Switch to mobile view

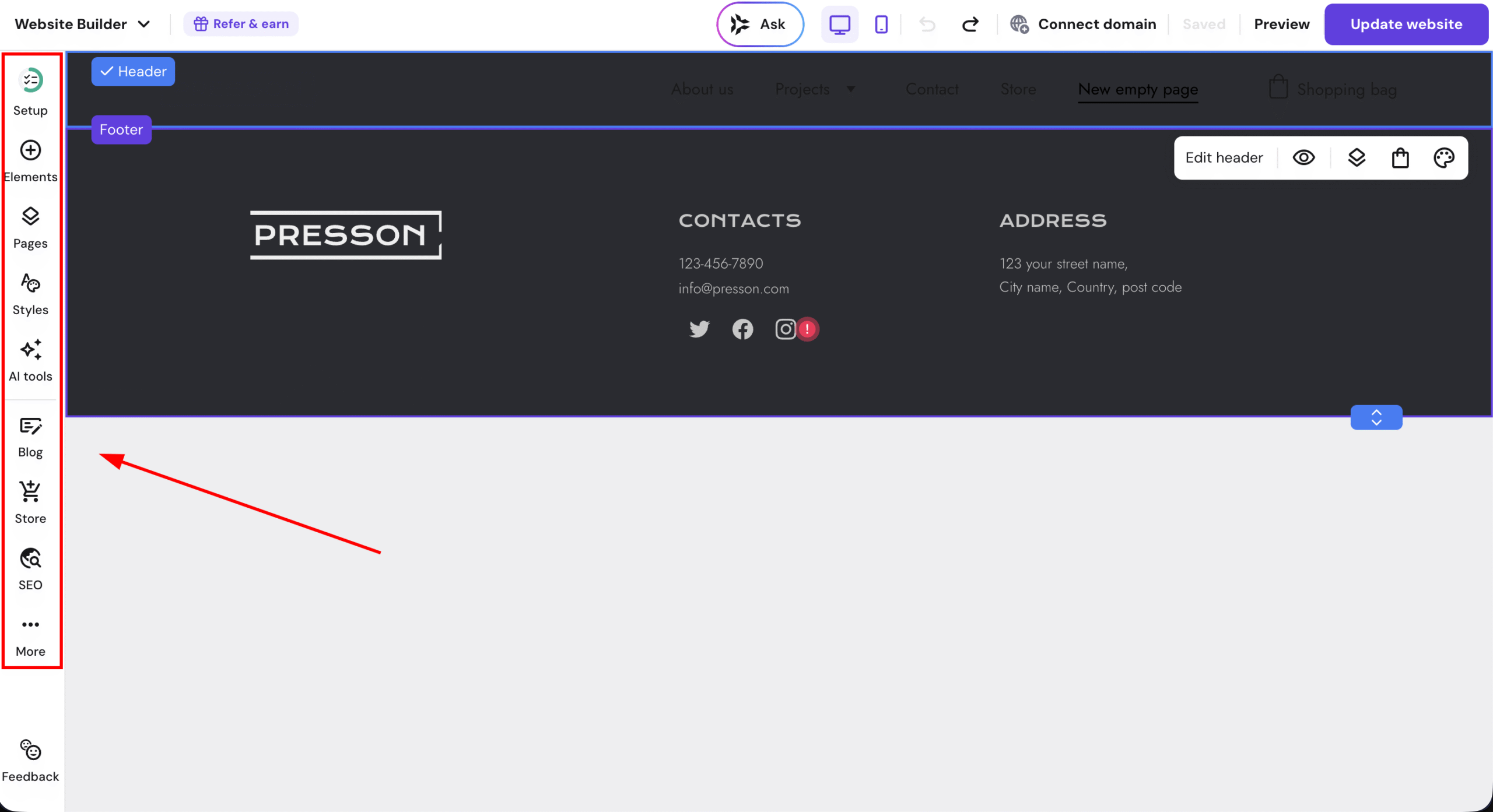click(881, 24)
